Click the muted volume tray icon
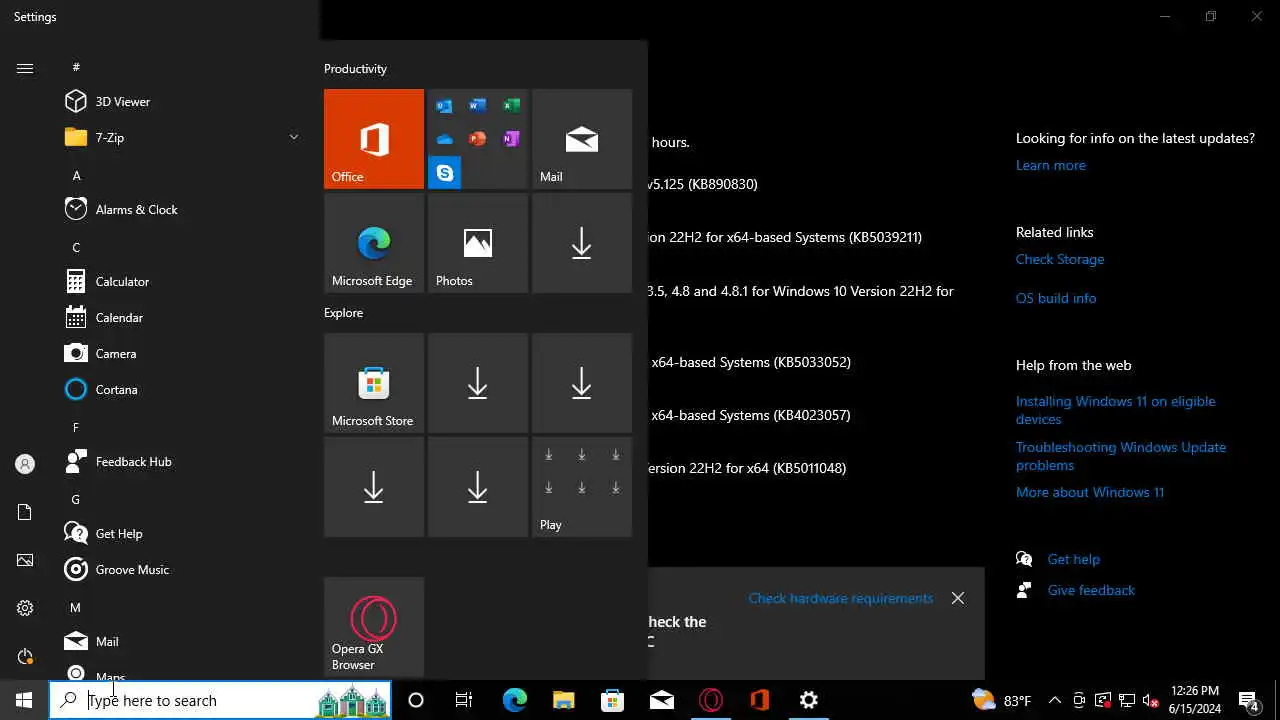This screenshot has width=1280, height=720. 1151,700
